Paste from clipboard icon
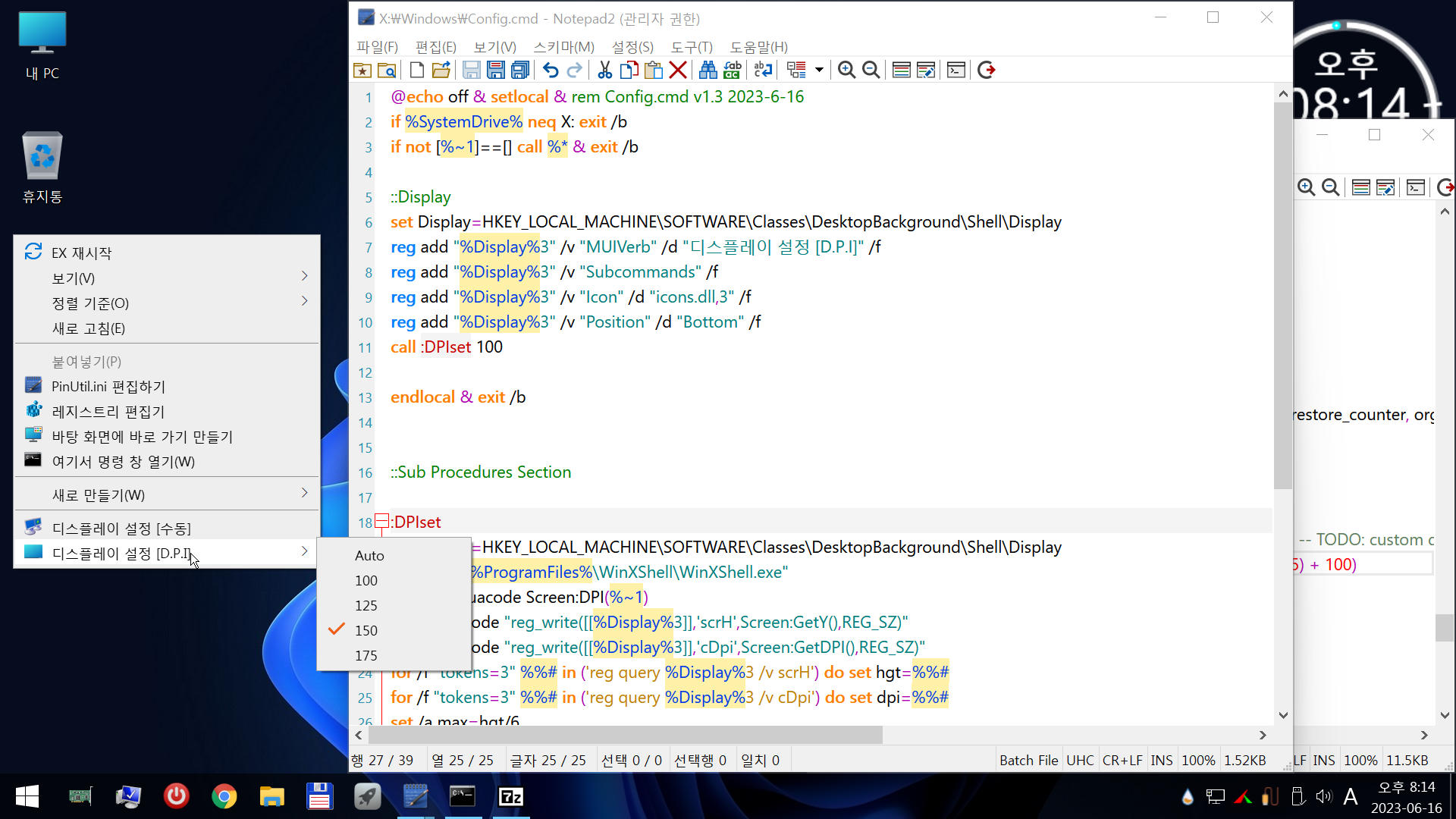The image size is (1456, 819). 653,71
